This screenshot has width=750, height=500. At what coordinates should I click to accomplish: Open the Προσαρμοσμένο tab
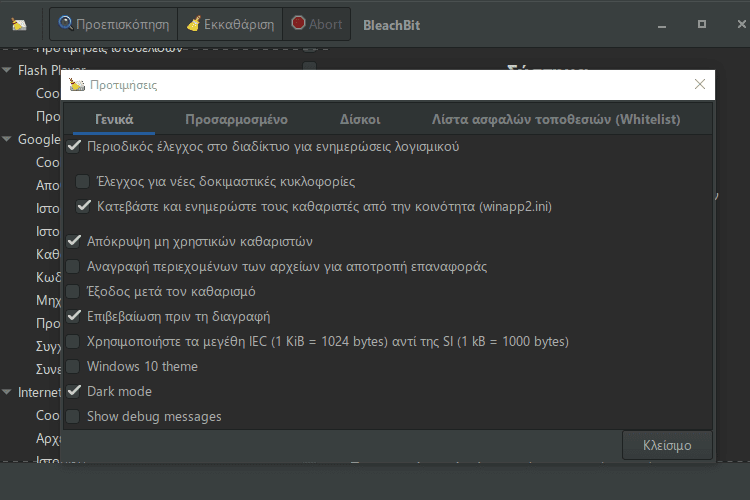click(236, 119)
